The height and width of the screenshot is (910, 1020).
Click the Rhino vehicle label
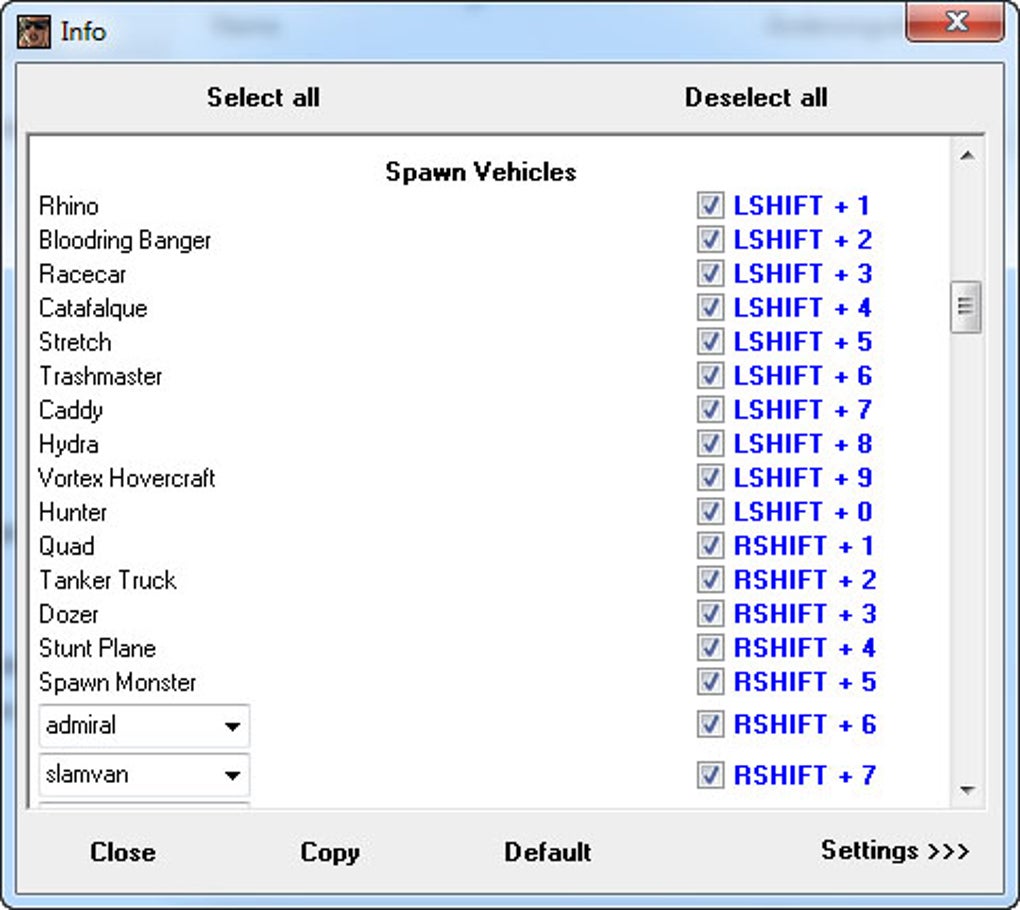(69, 206)
